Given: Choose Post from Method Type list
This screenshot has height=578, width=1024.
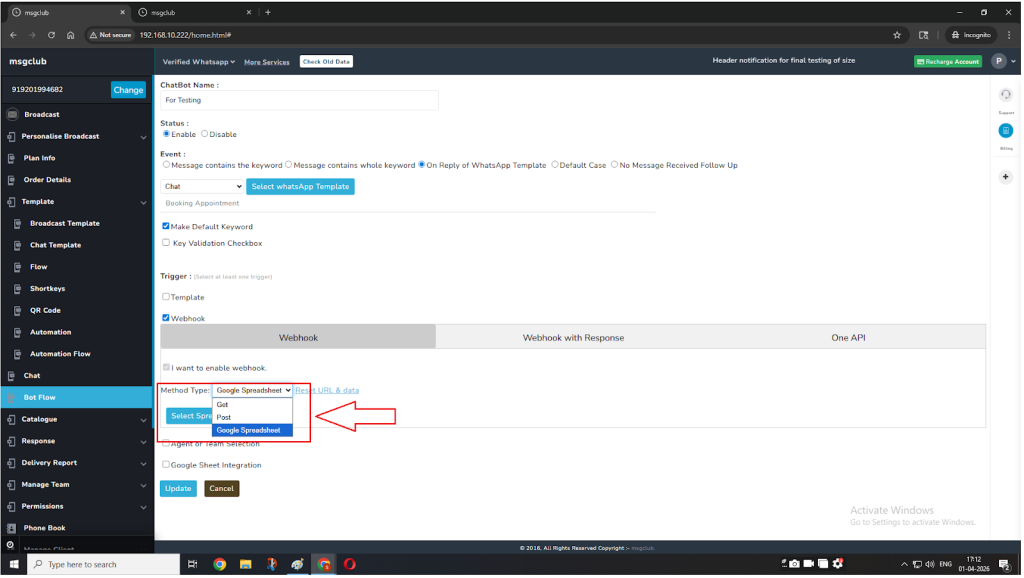Looking at the screenshot, I should (224, 418).
